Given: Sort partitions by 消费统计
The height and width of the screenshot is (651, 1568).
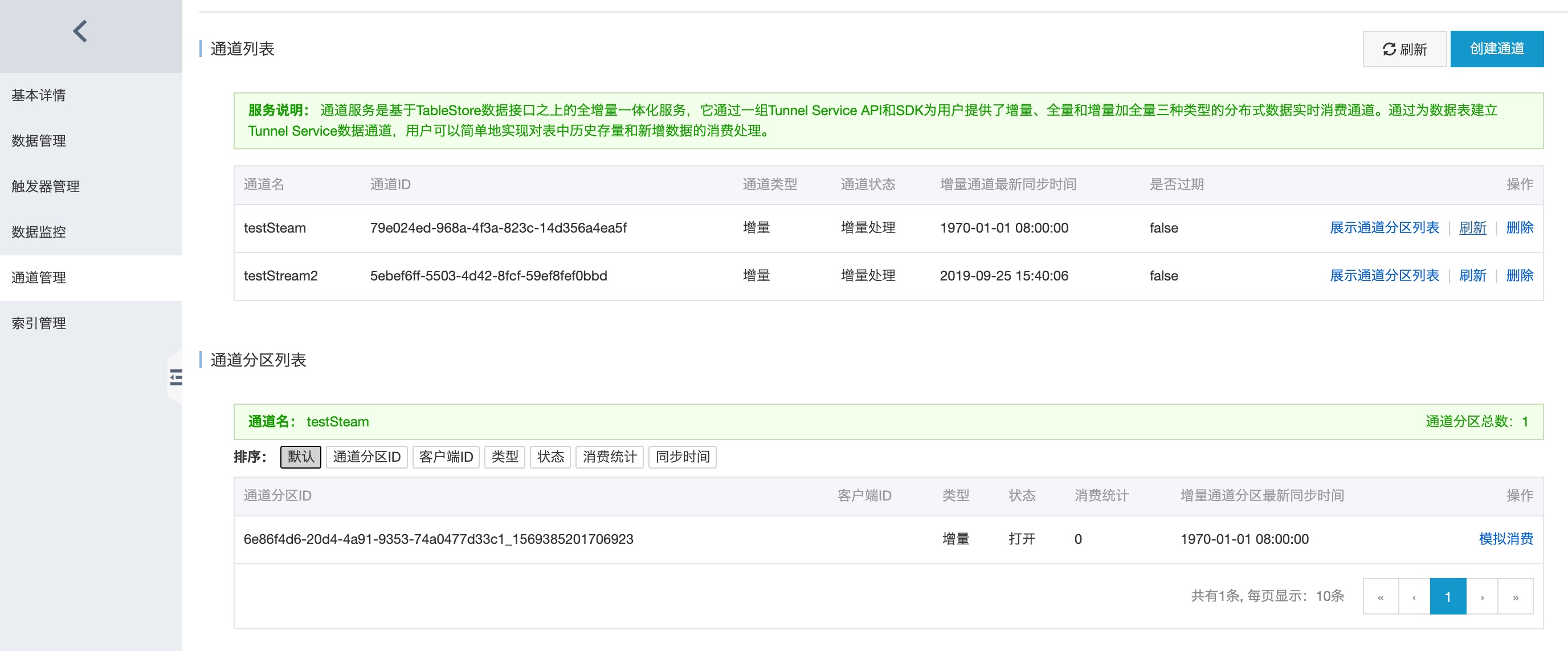Looking at the screenshot, I should [x=609, y=457].
